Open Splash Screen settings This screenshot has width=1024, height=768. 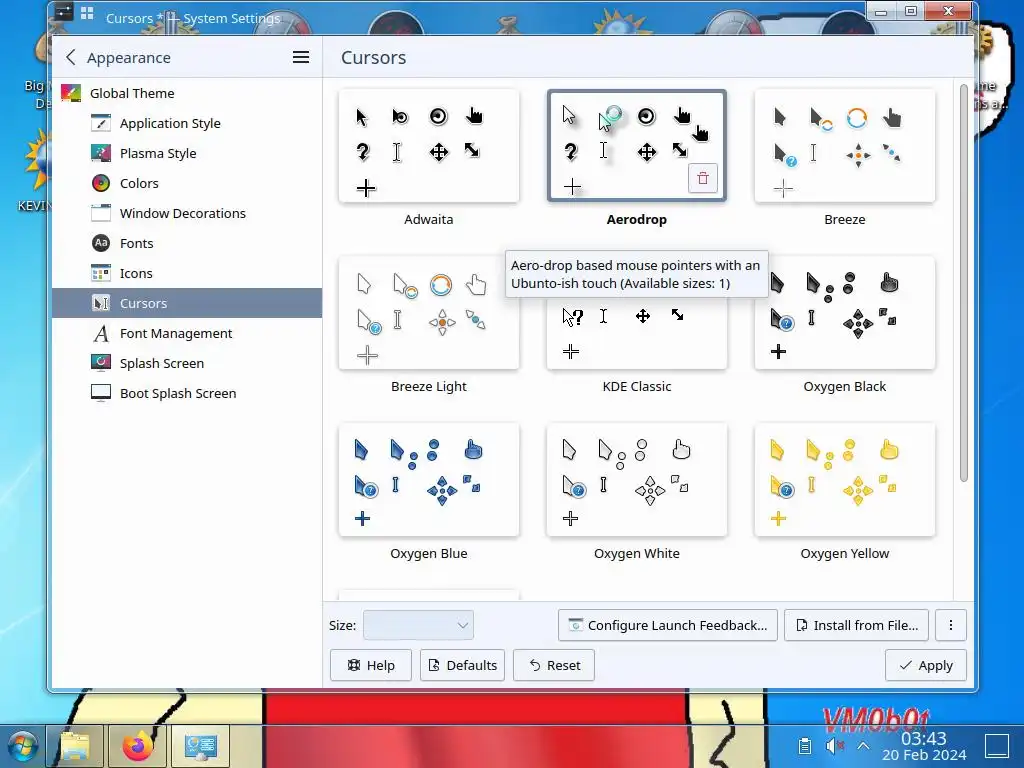pyautogui.click(x=187, y=364)
